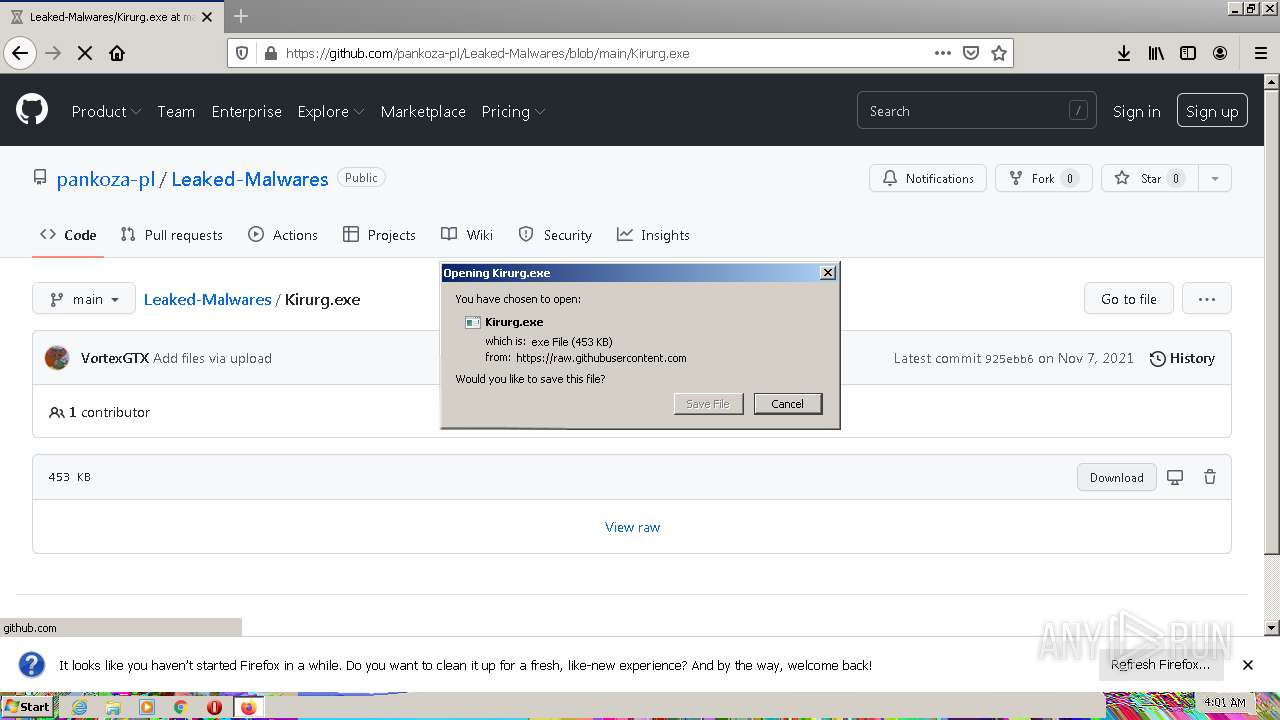Click the GitHub octocat logo
Image resolution: width=1280 pixels, height=720 pixels.
[32, 110]
